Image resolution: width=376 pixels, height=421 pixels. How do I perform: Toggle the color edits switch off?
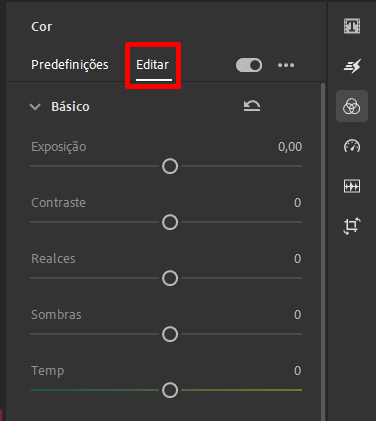click(x=249, y=65)
